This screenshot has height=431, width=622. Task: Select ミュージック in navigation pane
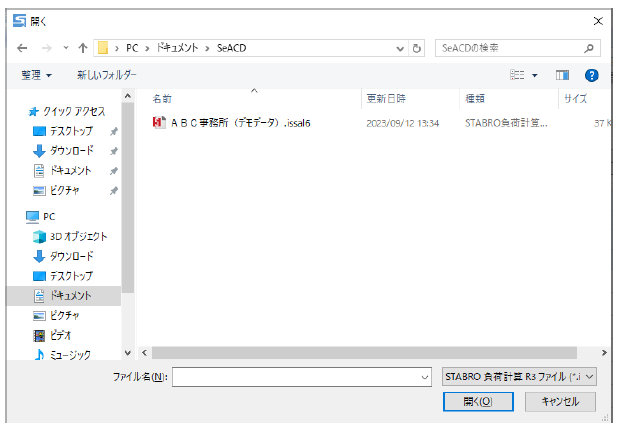tap(70, 354)
